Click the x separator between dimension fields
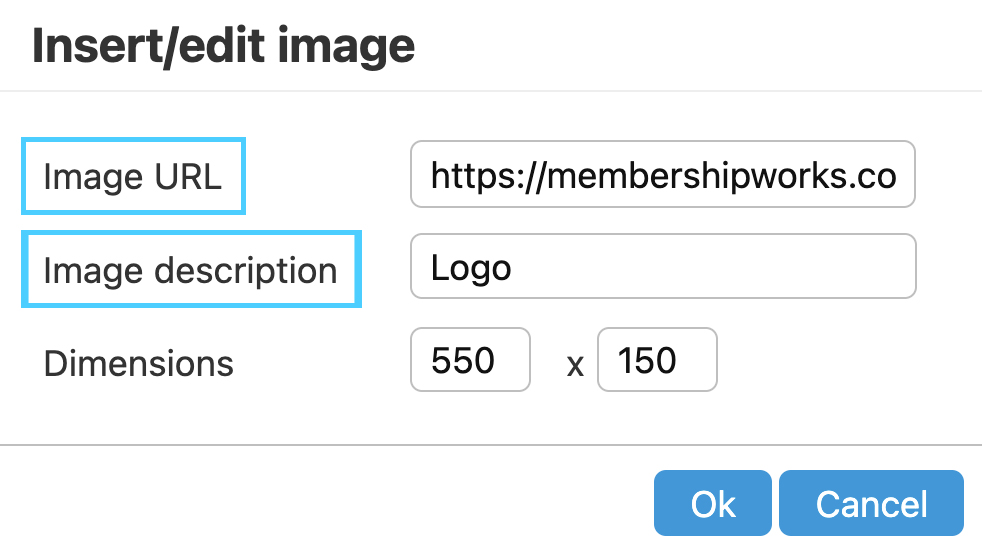Screen dimensions: 982x554 [x=575, y=365]
